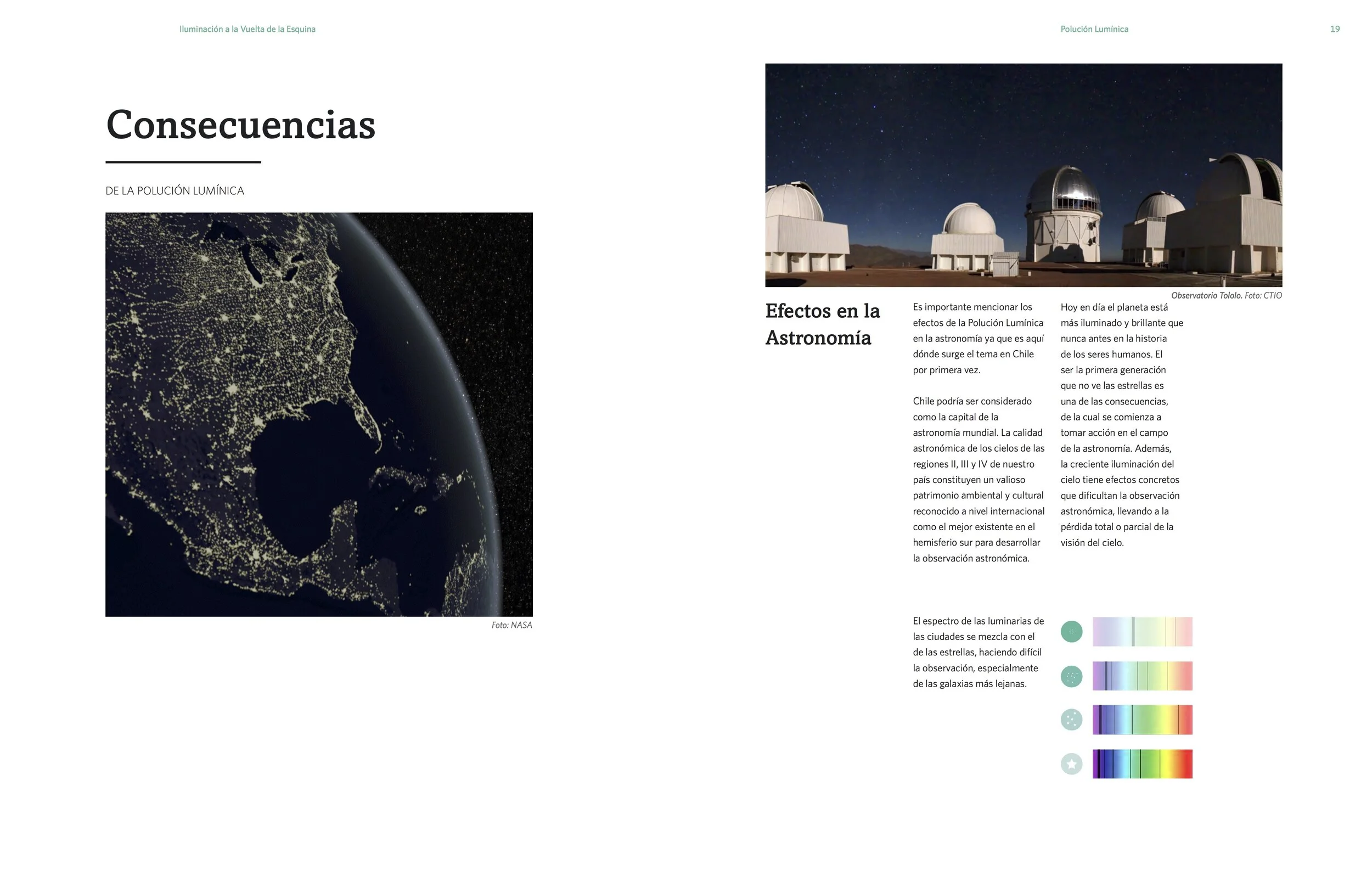The width and height of the screenshot is (1372, 888).
Task: Select the third spectrum bar beside five-star icon
Action: 1143,720
